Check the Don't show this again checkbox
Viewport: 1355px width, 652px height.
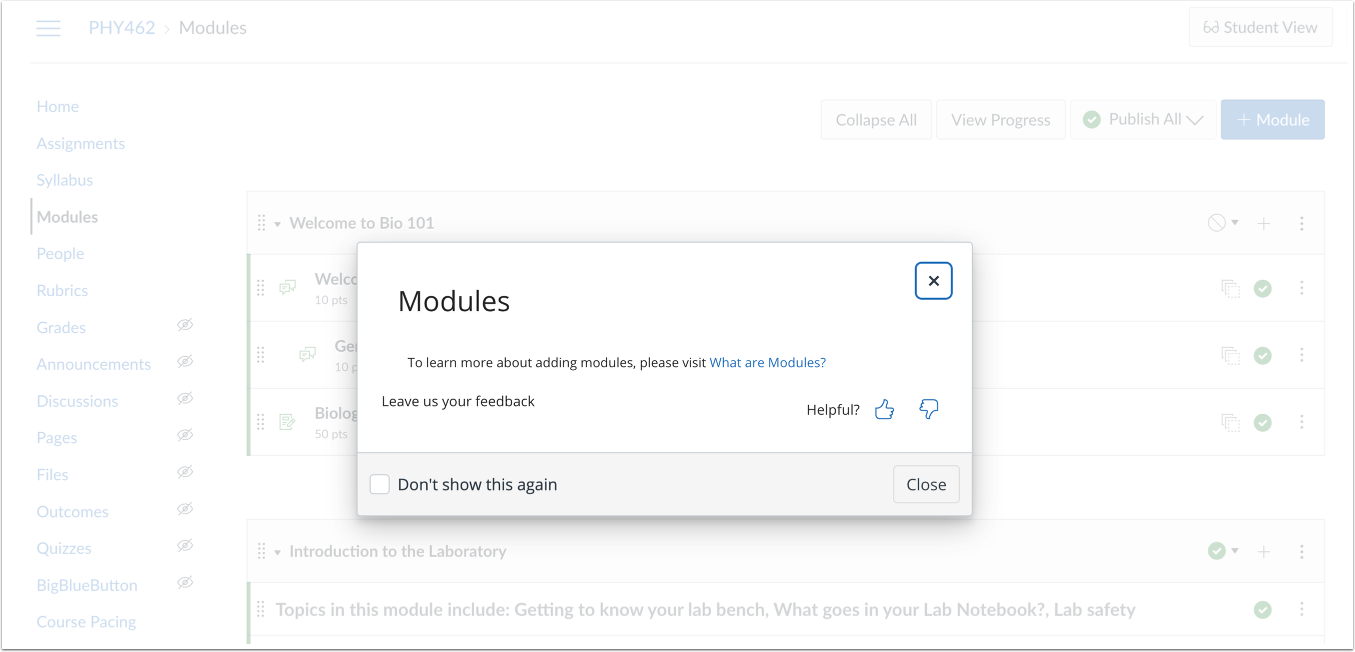[379, 483]
